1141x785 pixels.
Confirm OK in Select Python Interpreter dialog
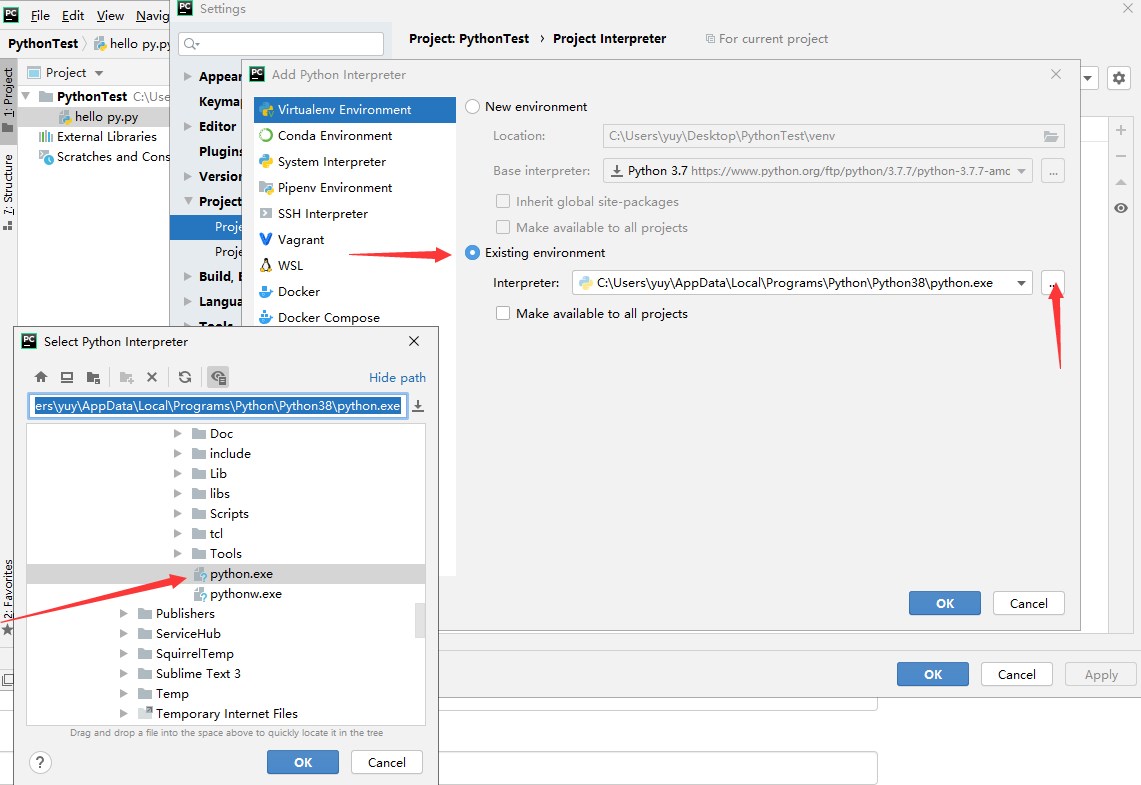(x=303, y=762)
